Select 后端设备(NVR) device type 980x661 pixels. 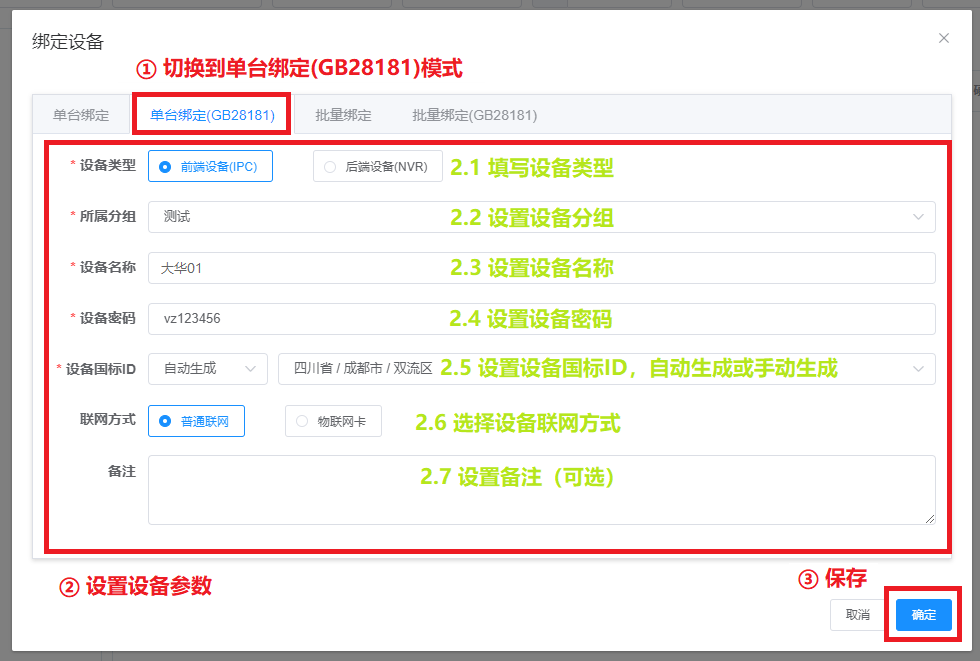point(378,166)
